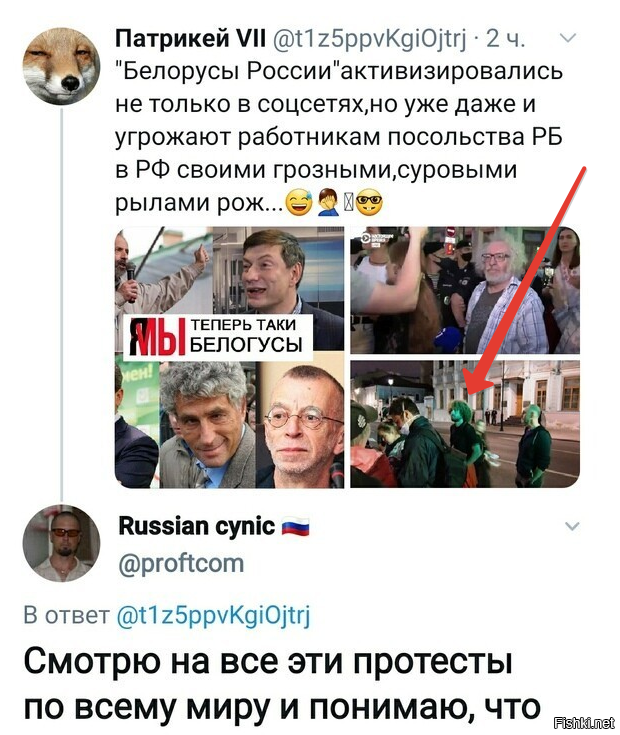Open the bottom-right night street photo

[465, 424]
